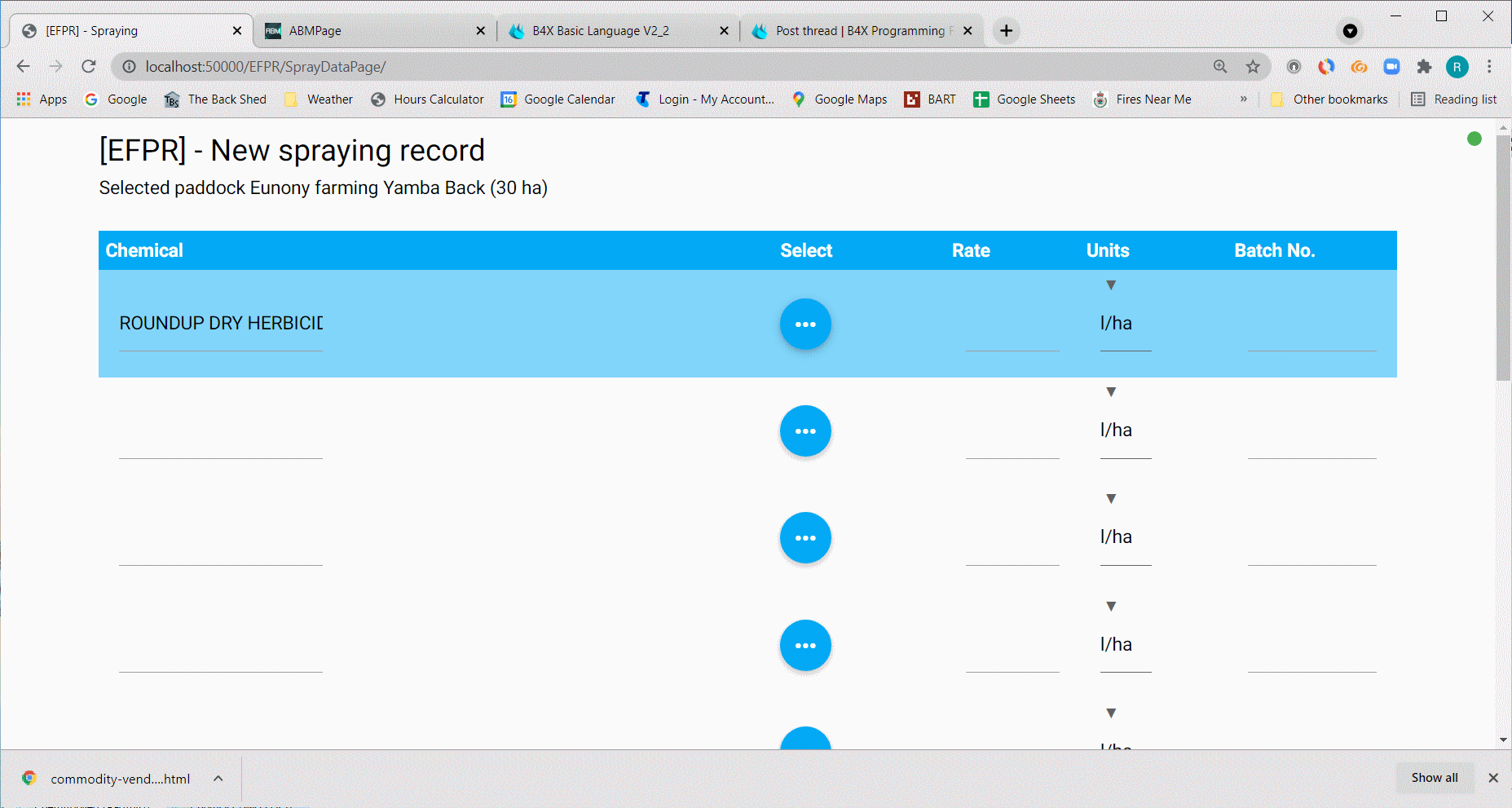Switch to Post thread B4X Programming tab

click(x=861, y=31)
